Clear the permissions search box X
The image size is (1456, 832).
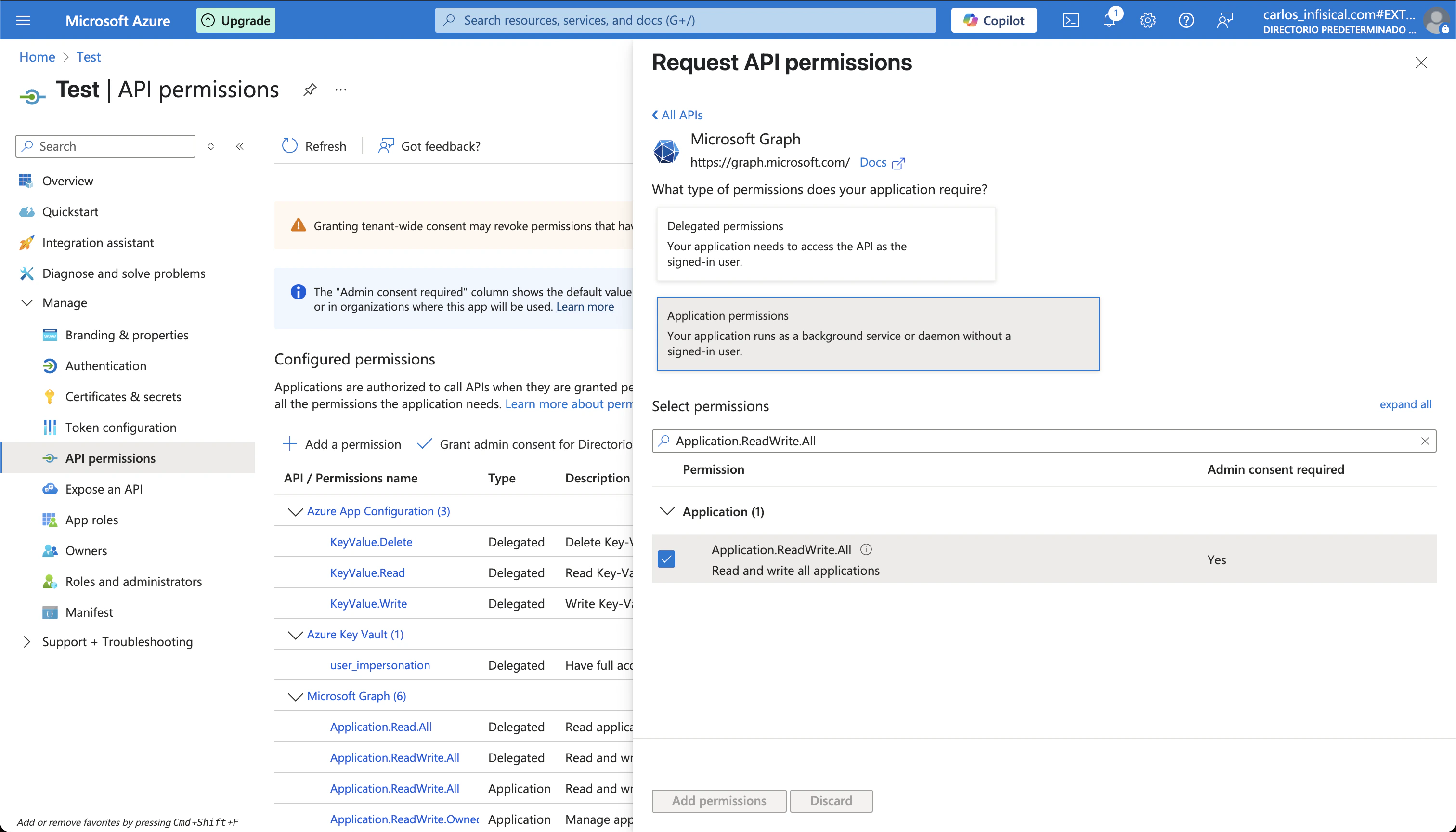point(1425,441)
